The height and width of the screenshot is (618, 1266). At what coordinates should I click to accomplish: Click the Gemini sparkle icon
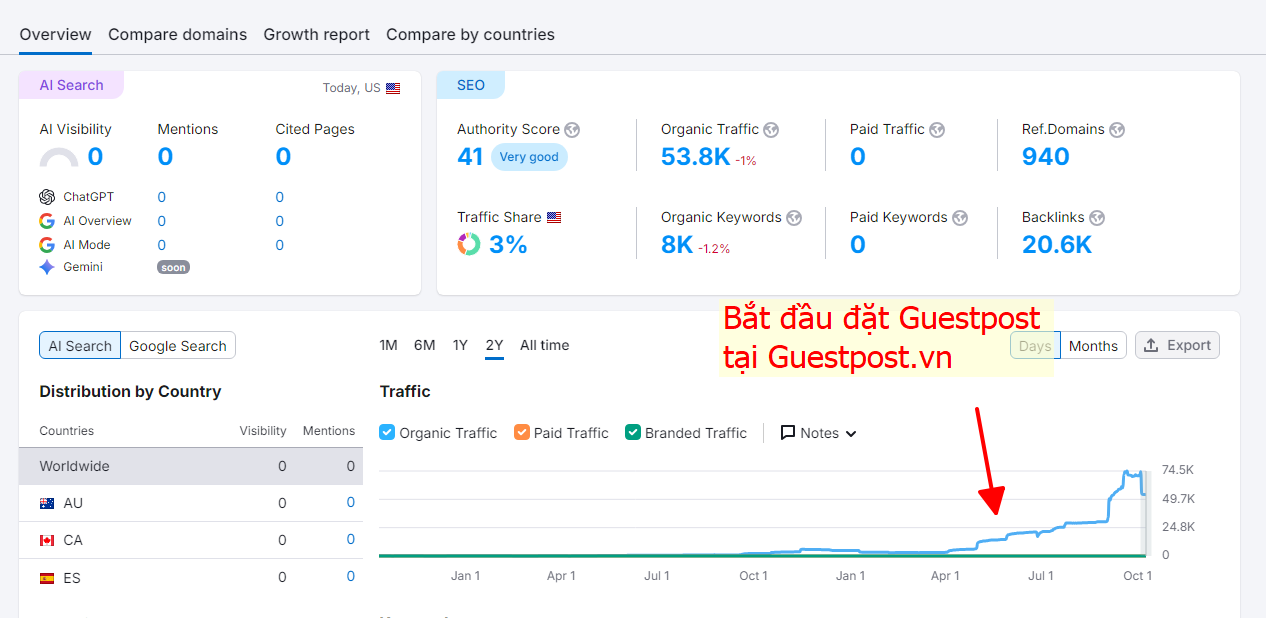coord(47,267)
